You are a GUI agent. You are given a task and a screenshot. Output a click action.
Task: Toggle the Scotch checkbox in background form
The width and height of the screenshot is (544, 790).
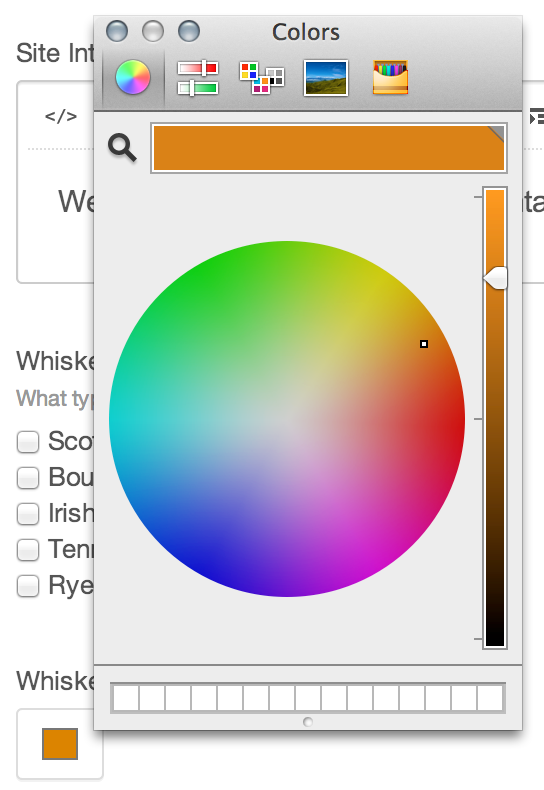(28, 441)
